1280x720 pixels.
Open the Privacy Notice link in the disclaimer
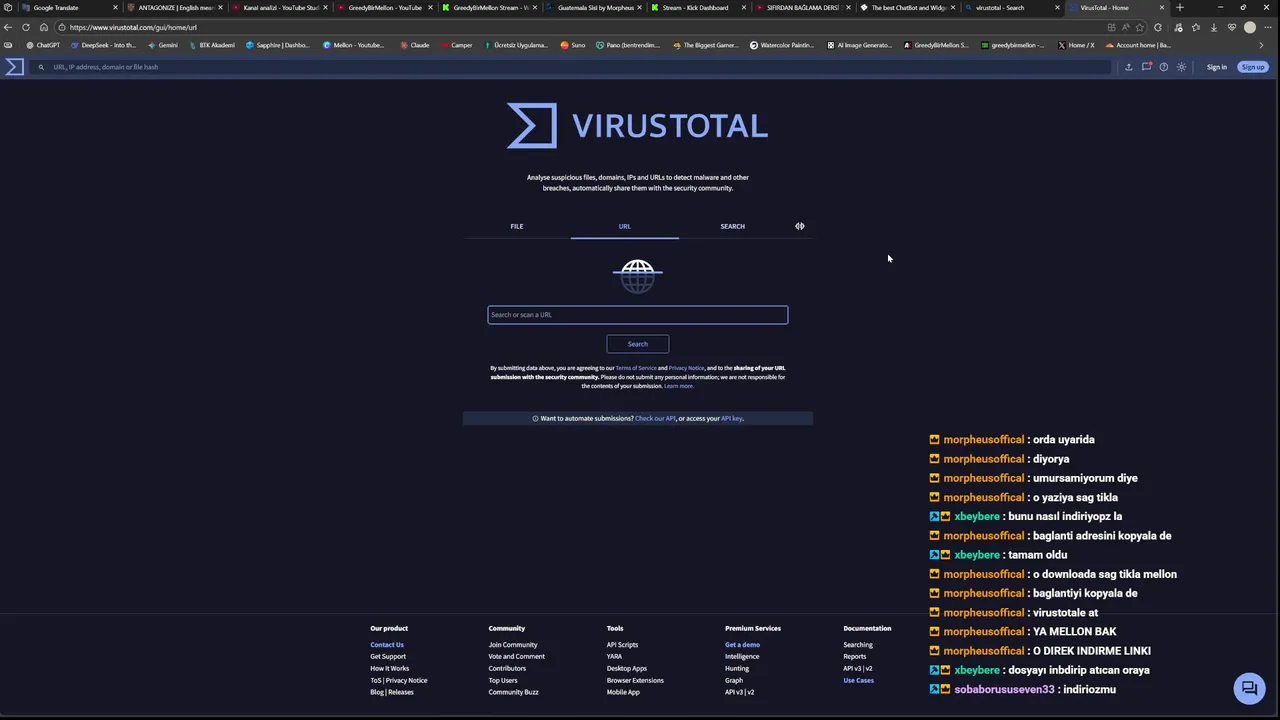click(686, 368)
